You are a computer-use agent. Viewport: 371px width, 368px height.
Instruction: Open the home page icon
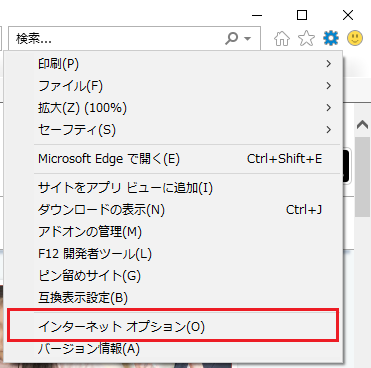[282, 39]
